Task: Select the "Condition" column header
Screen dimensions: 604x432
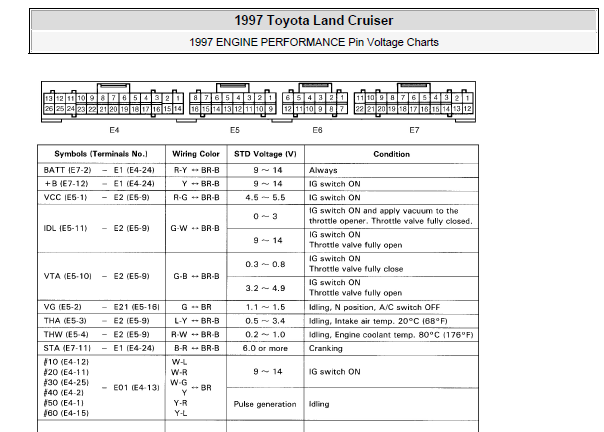Action: [391, 154]
